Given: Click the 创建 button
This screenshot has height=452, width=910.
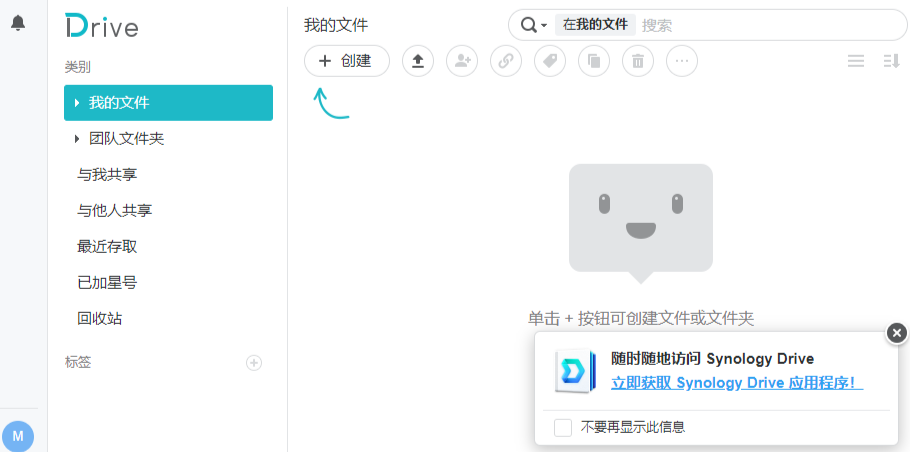Looking at the screenshot, I should point(346,61).
